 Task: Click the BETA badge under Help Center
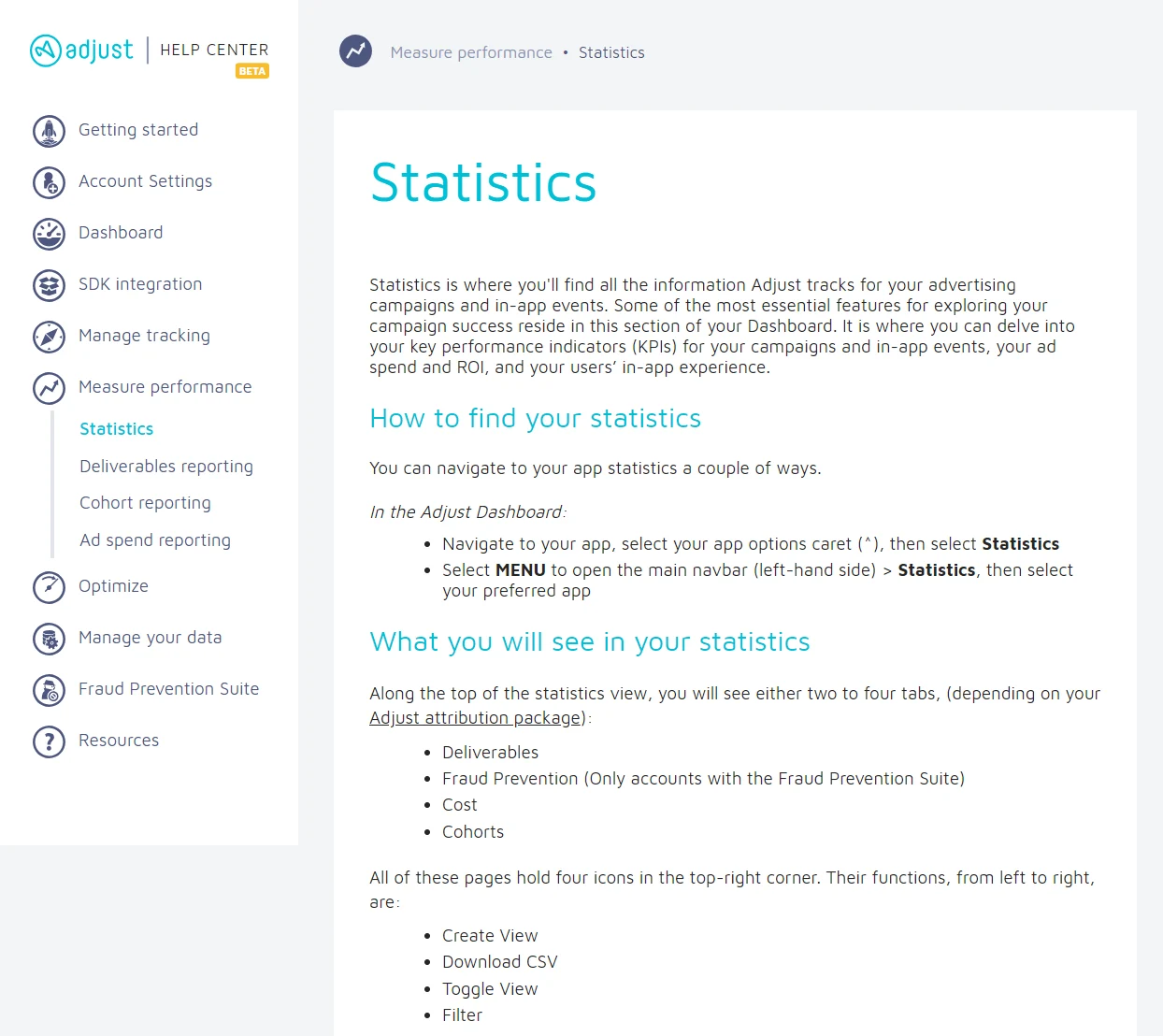pyautogui.click(x=252, y=71)
